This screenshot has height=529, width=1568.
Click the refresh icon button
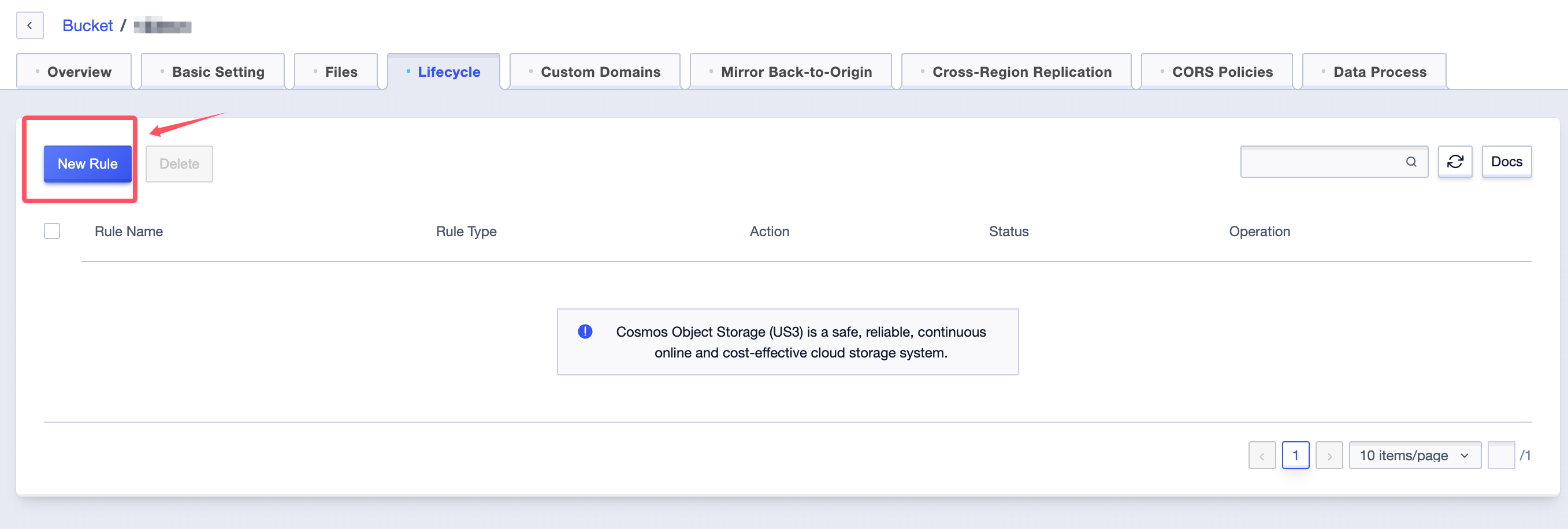[x=1455, y=161]
